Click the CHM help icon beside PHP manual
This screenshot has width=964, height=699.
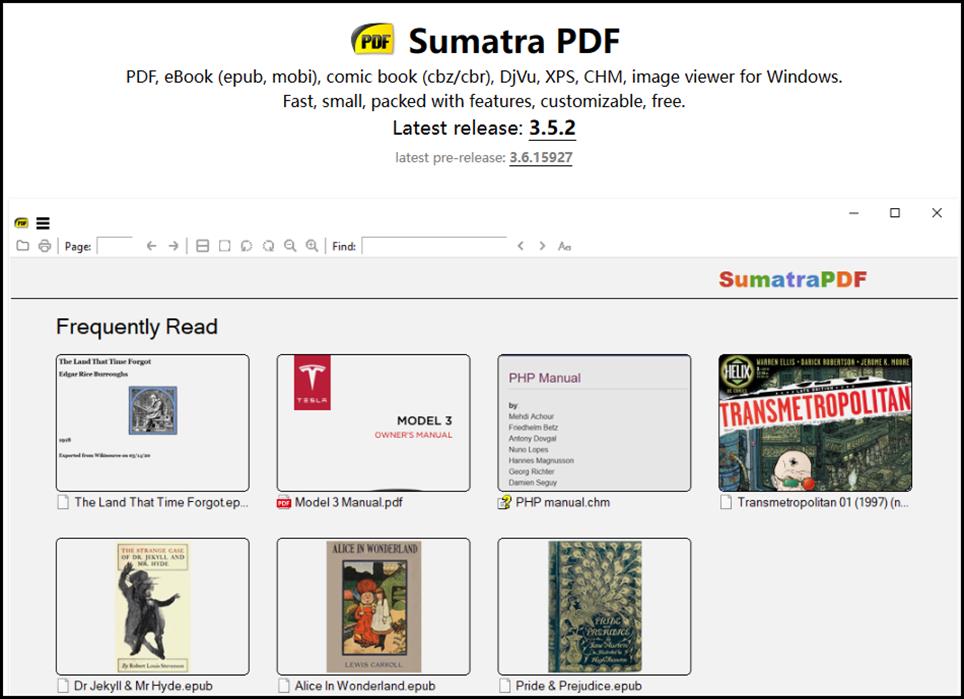point(504,502)
